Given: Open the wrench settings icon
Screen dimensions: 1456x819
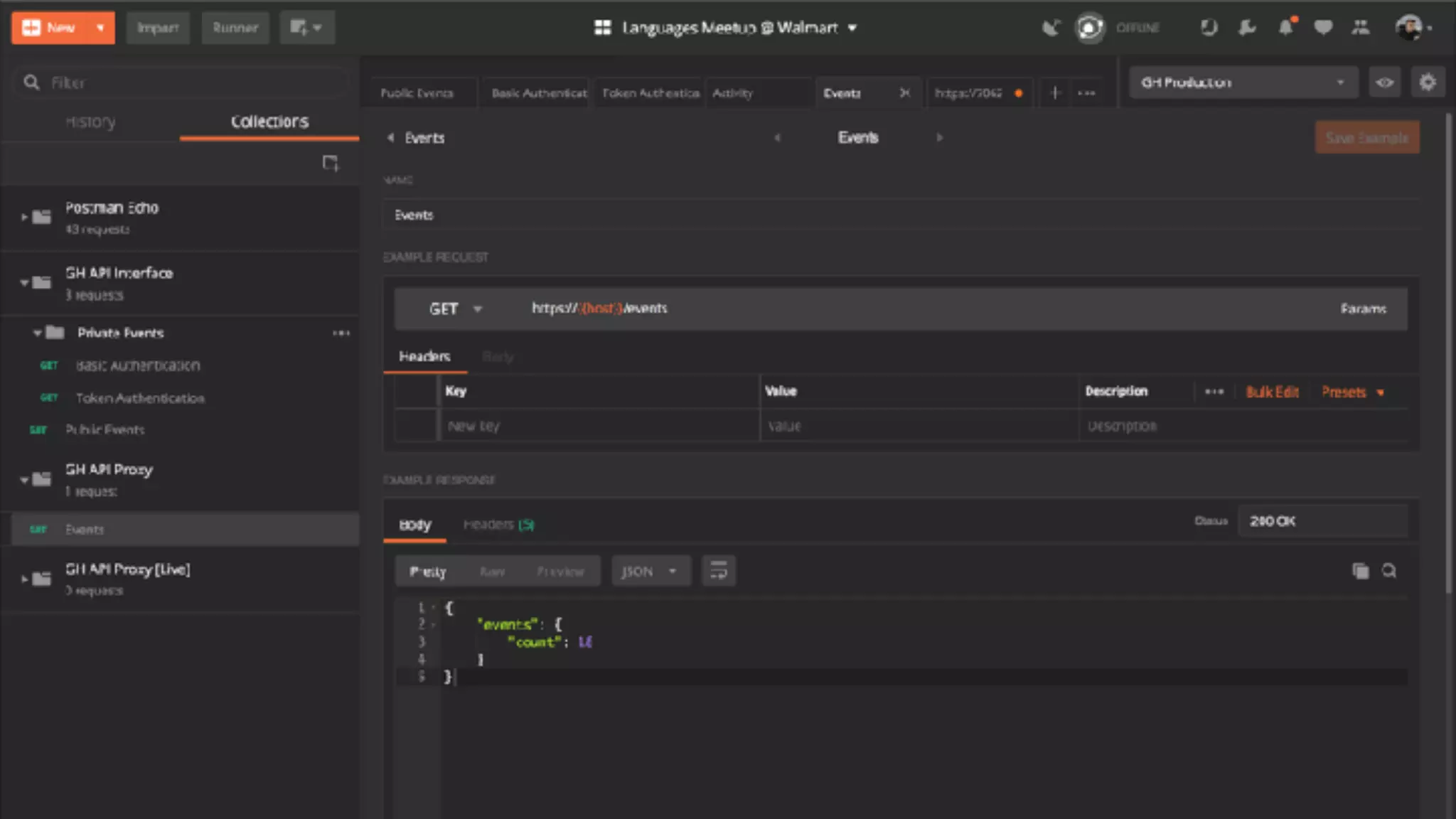Looking at the screenshot, I should (x=1247, y=28).
